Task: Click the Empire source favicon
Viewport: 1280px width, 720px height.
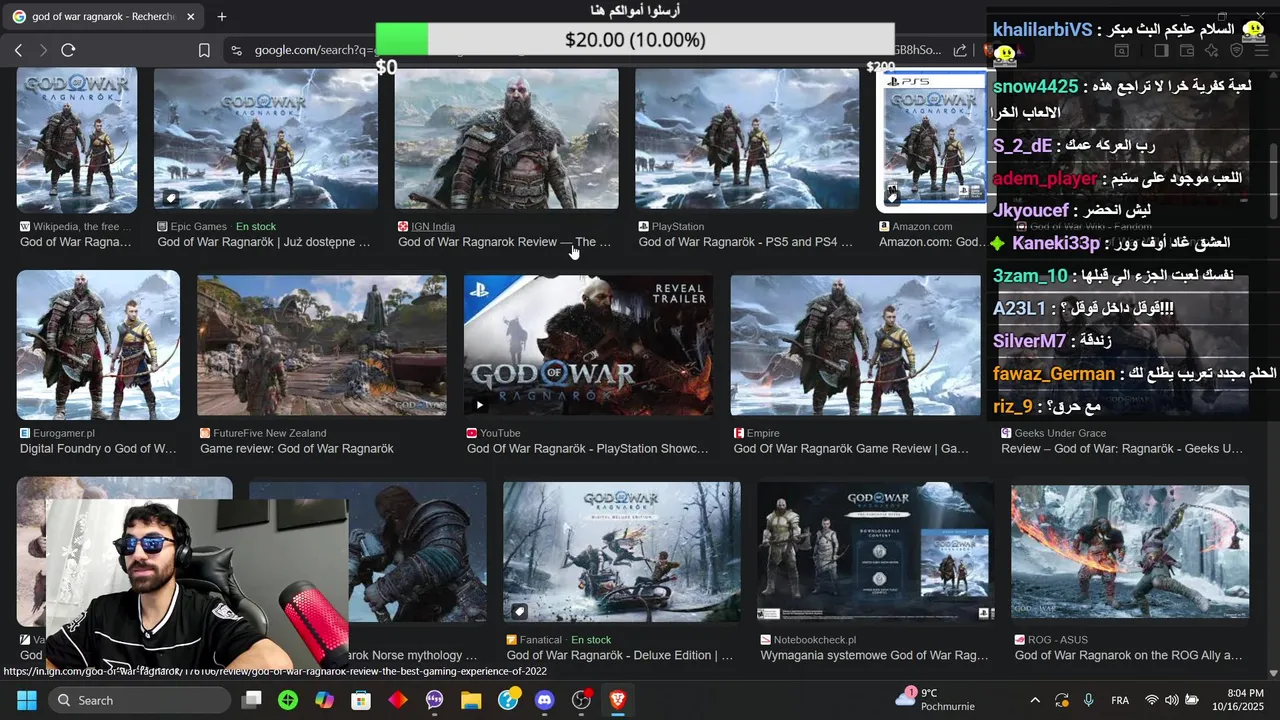Action: pyautogui.click(x=739, y=434)
